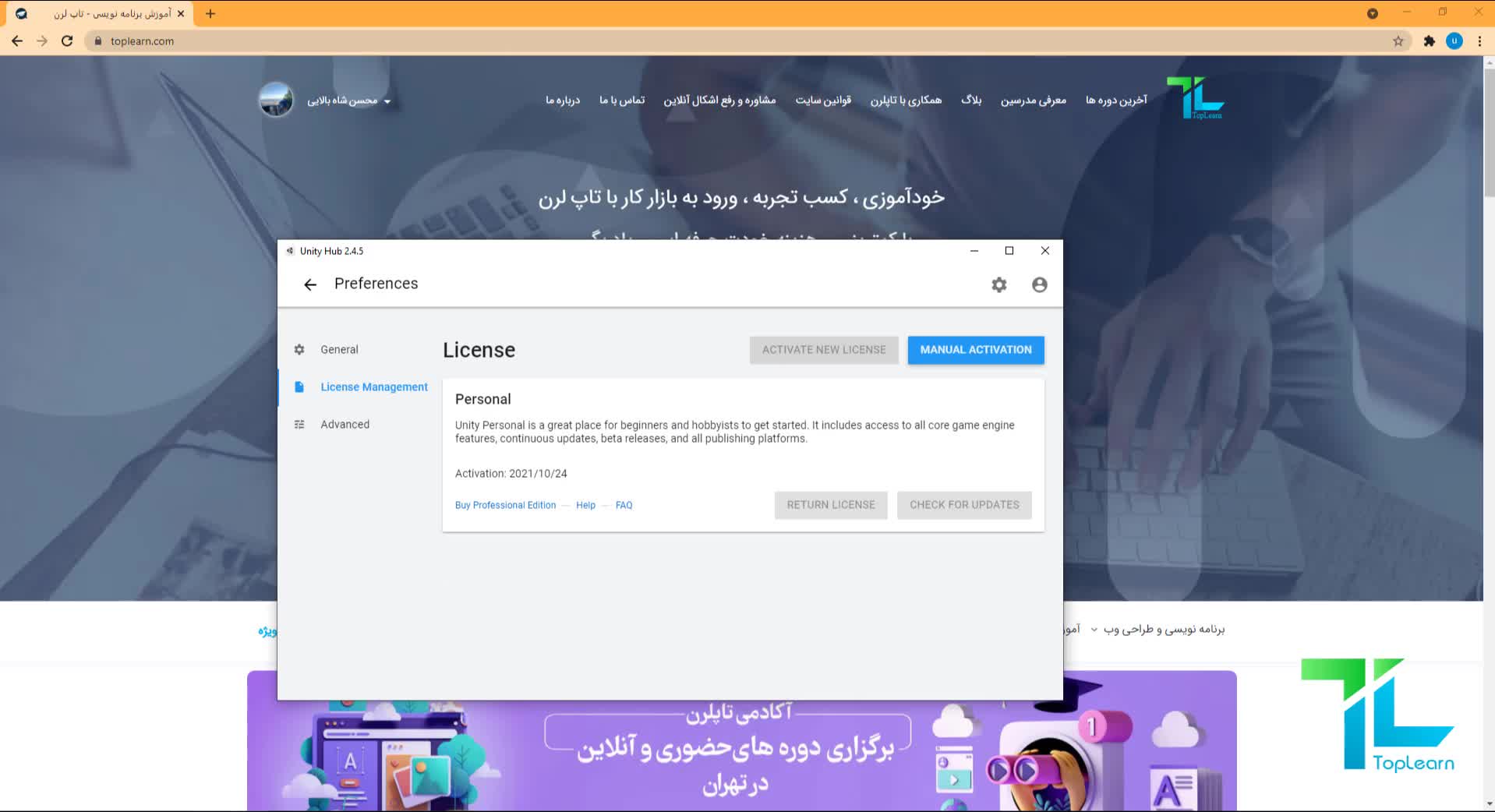Select General in Preferences sidebar

click(x=339, y=350)
